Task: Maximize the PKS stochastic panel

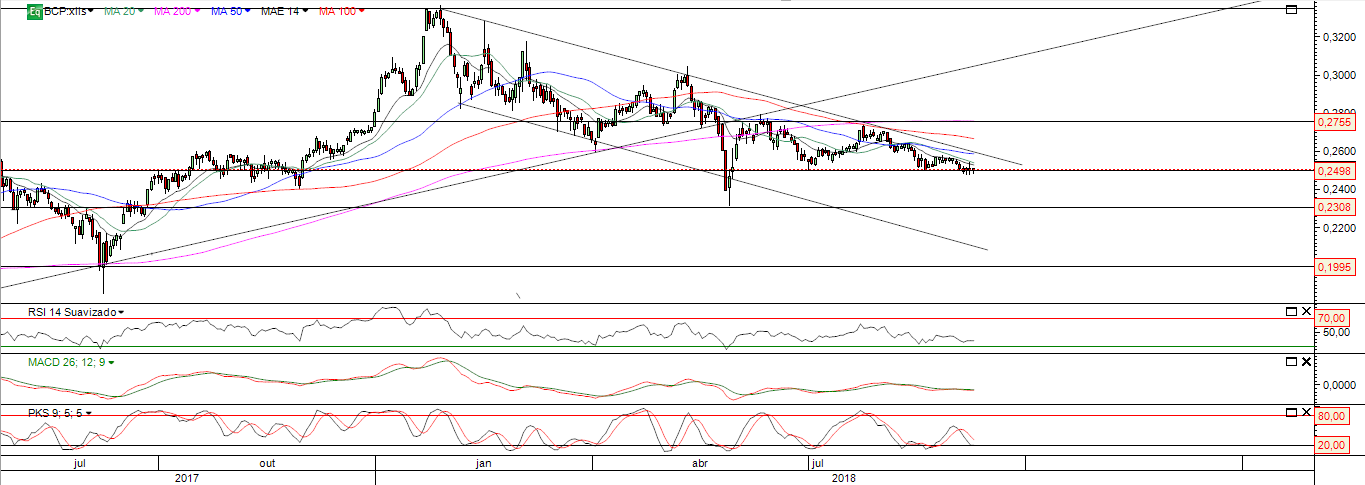Action: point(1291,412)
